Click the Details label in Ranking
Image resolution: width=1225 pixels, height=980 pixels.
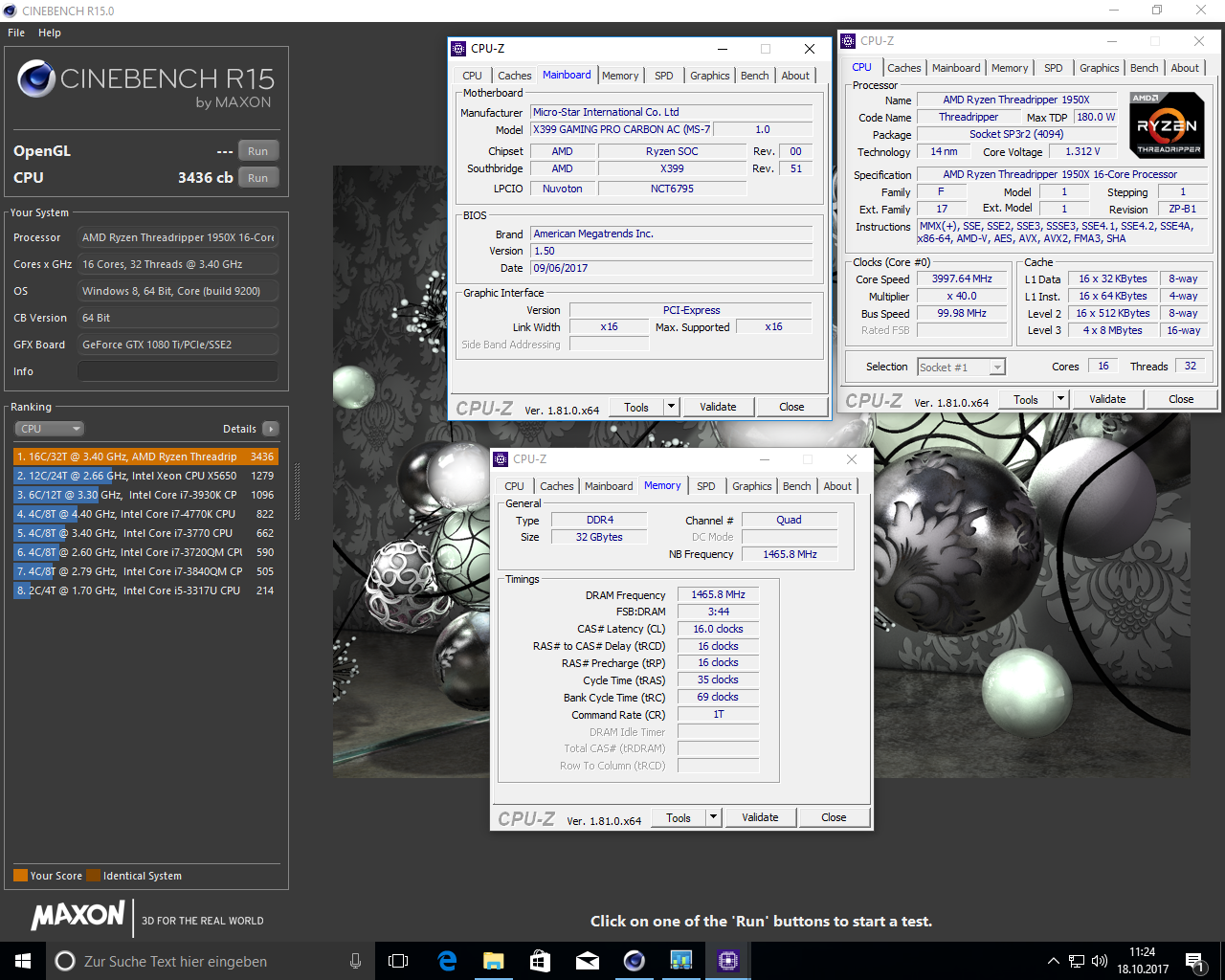[x=239, y=429]
